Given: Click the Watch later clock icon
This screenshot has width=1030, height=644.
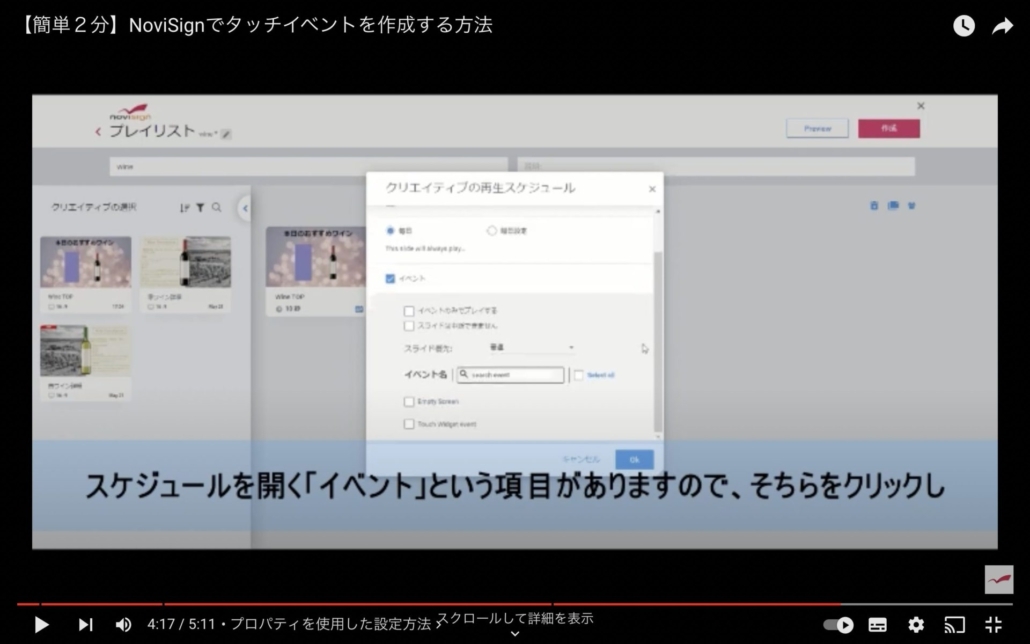Looking at the screenshot, I should [964, 26].
